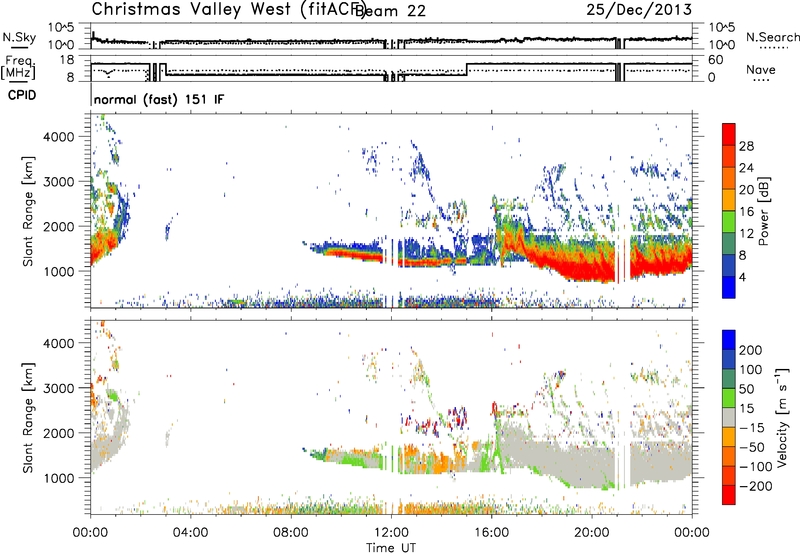Pick the gray segment of velocity colorbar
800x554 pixels.
[x=729, y=417]
